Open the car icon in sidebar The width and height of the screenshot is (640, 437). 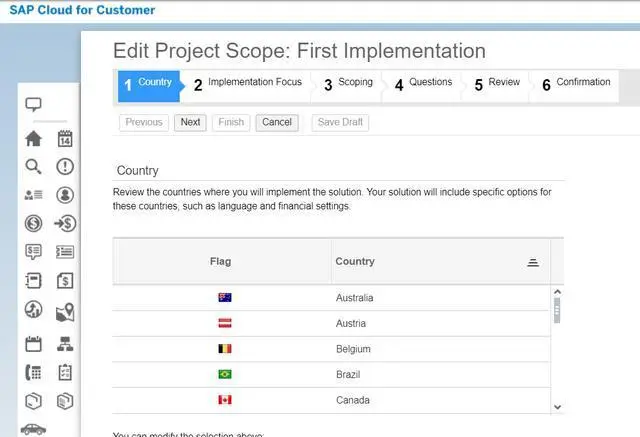pos(33,429)
